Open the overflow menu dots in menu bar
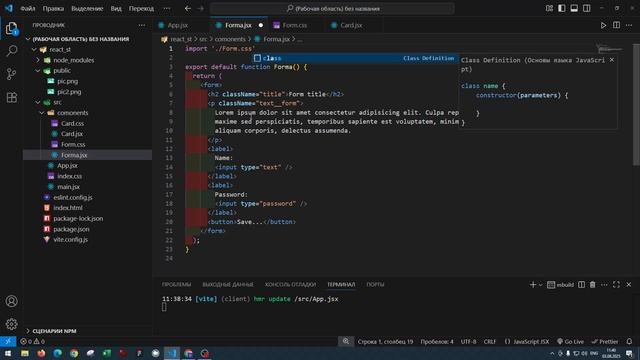 167,8
